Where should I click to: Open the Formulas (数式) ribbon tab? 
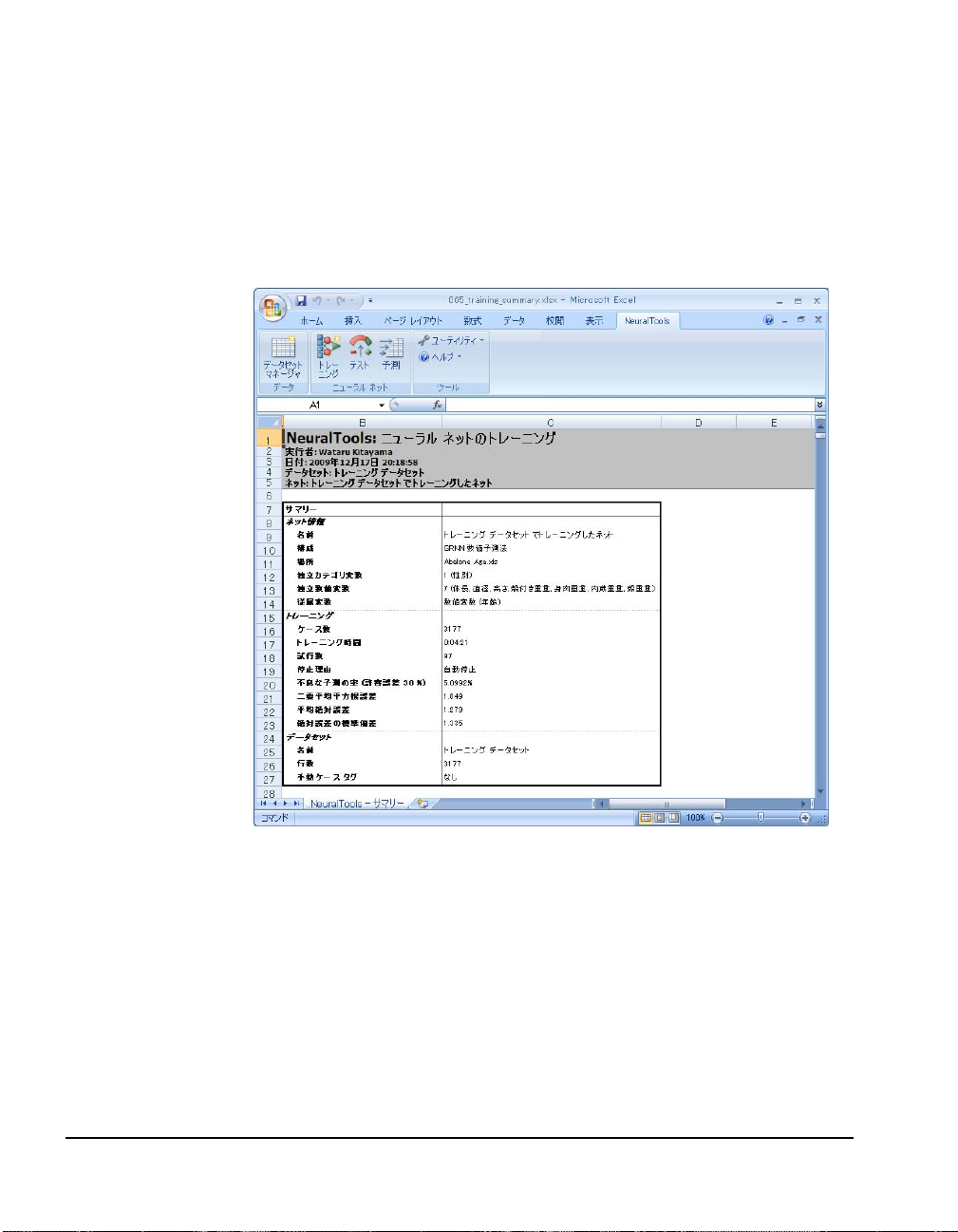coord(473,321)
